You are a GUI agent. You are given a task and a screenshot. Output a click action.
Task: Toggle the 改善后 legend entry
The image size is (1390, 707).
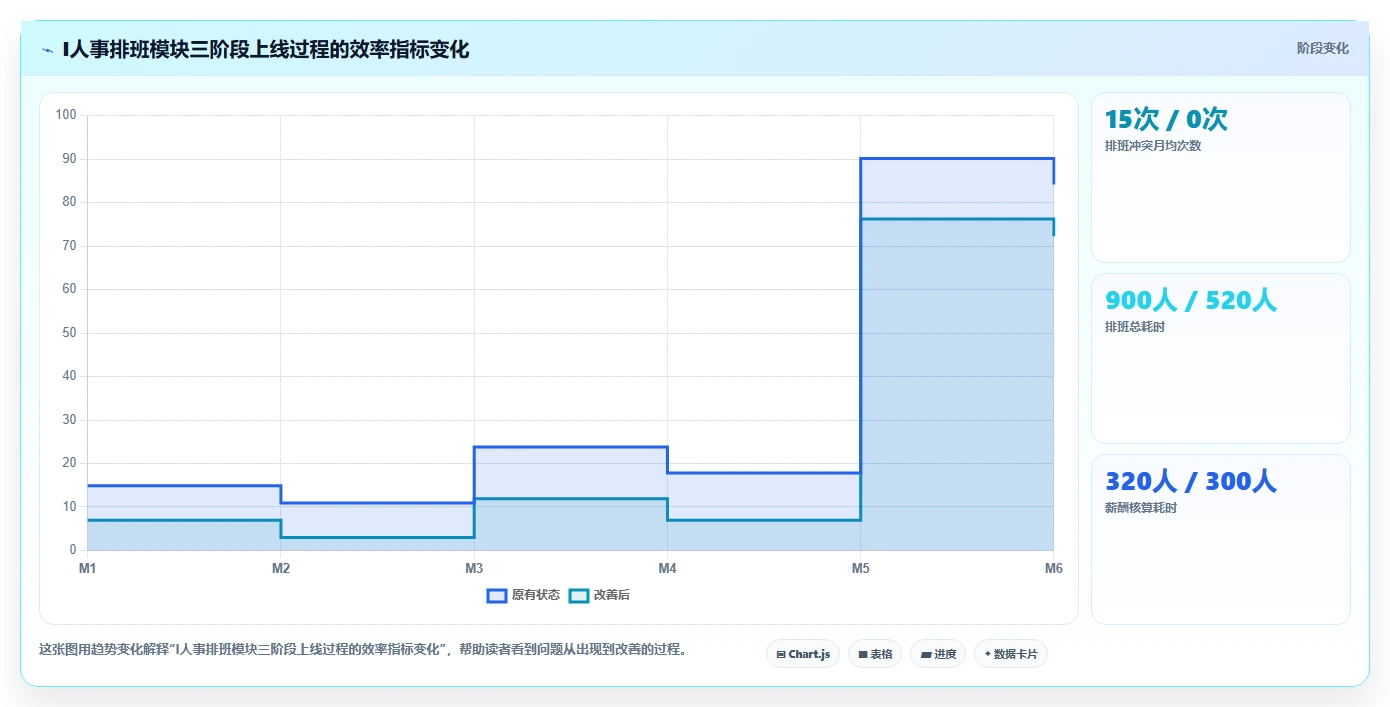[x=599, y=595]
